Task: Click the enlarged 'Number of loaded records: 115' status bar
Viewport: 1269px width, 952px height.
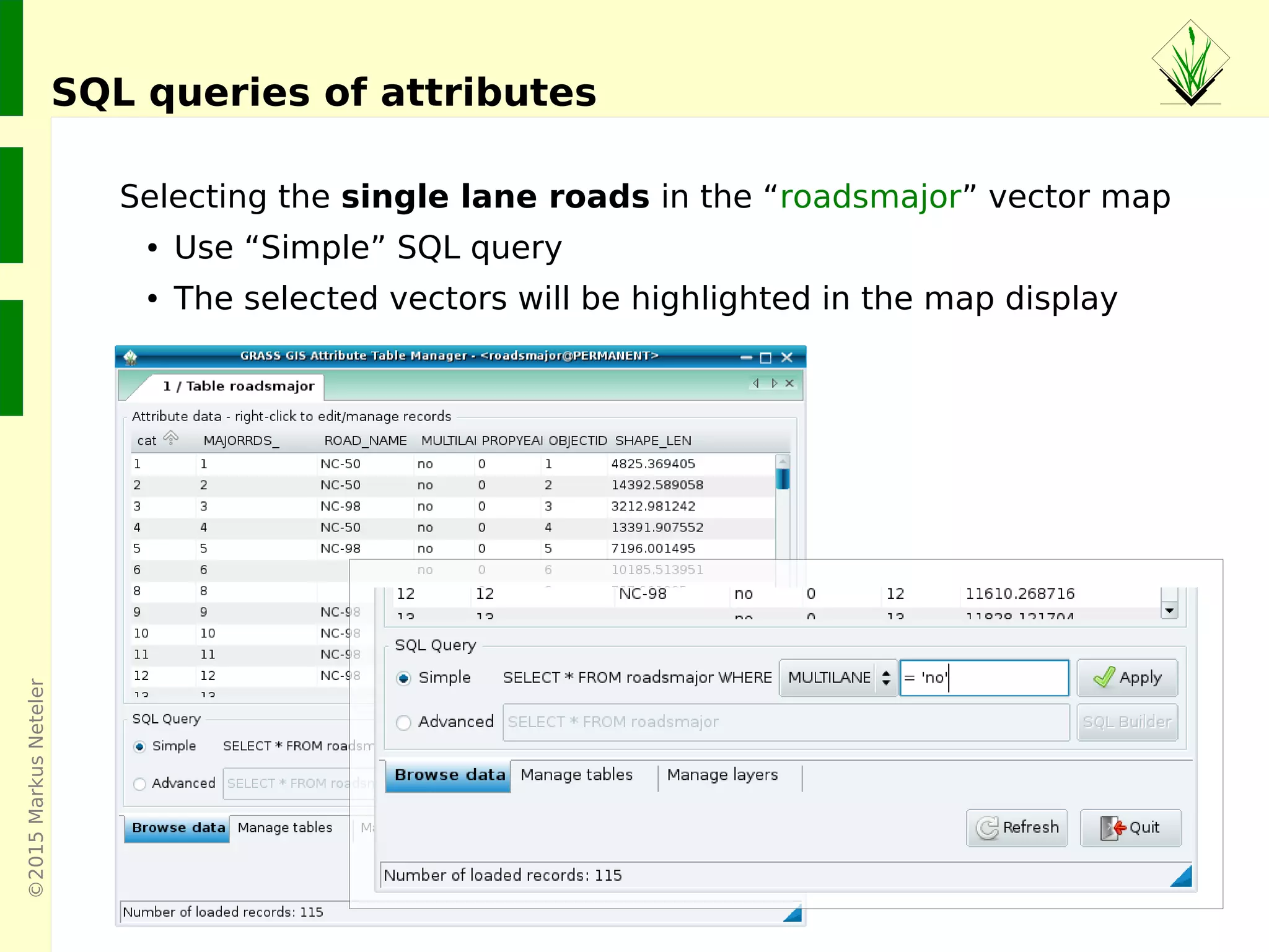Action: 785,875
